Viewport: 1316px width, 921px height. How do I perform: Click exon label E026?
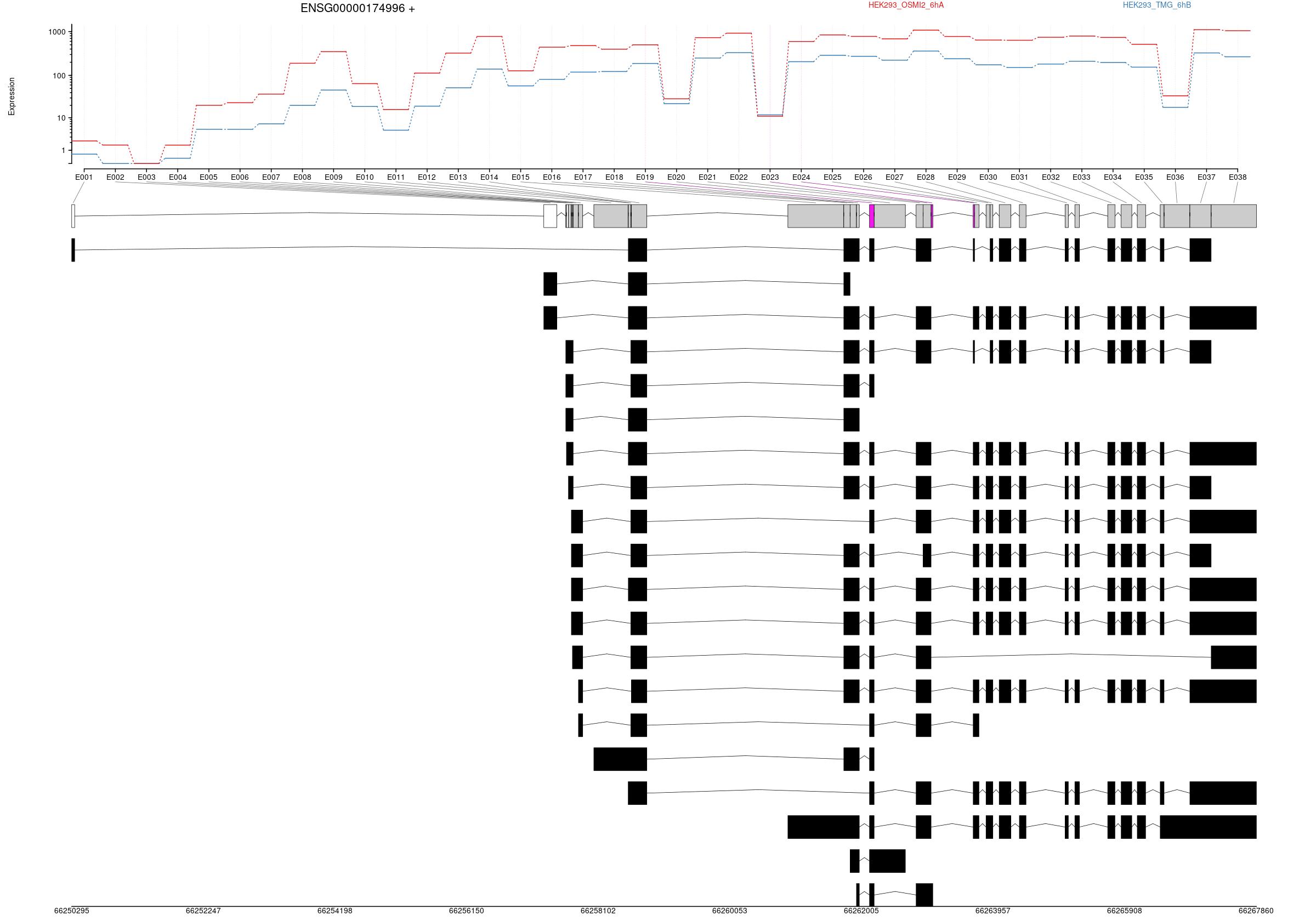pyautogui.click(x=863, y=177)
